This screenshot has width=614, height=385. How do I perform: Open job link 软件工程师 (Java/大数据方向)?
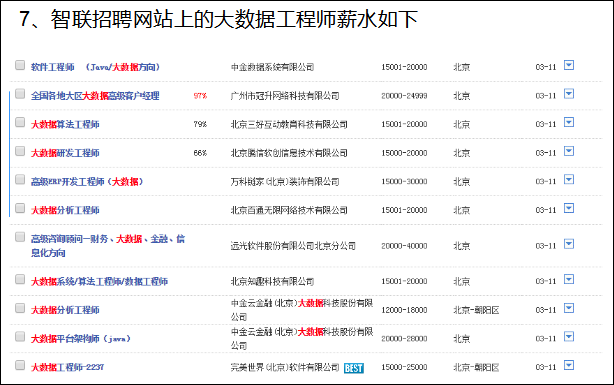coord(96,67)
